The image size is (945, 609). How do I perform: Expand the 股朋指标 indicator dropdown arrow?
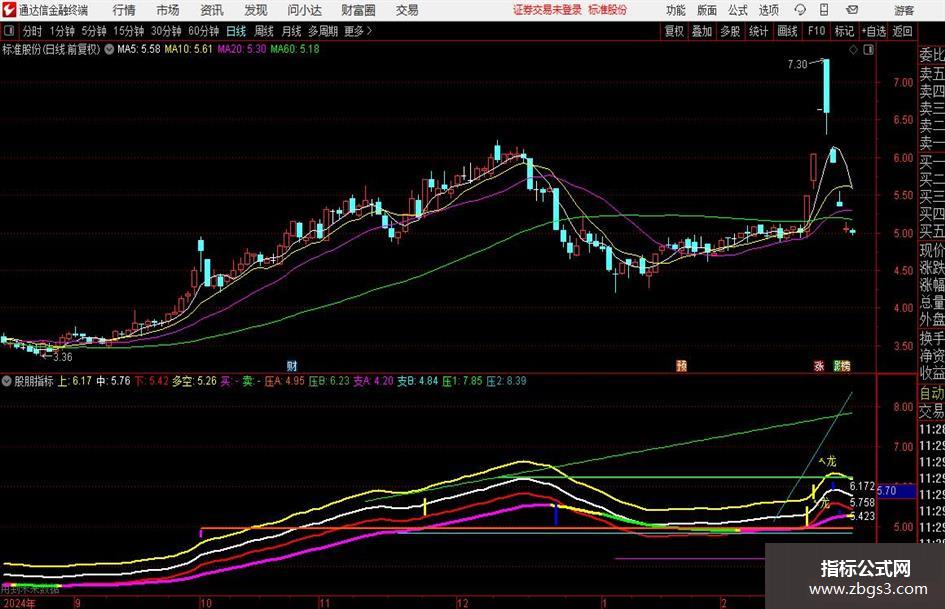pos(7,381)
